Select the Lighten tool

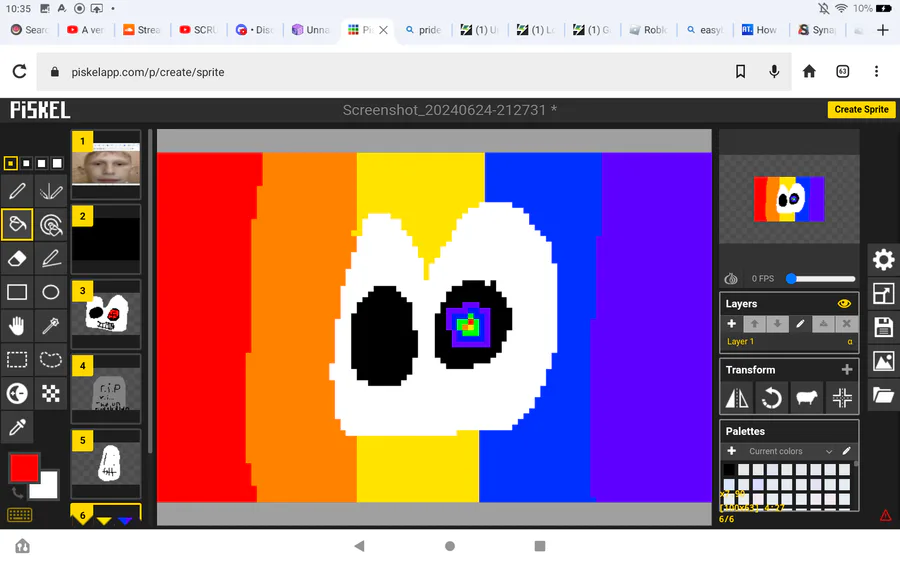17,394
